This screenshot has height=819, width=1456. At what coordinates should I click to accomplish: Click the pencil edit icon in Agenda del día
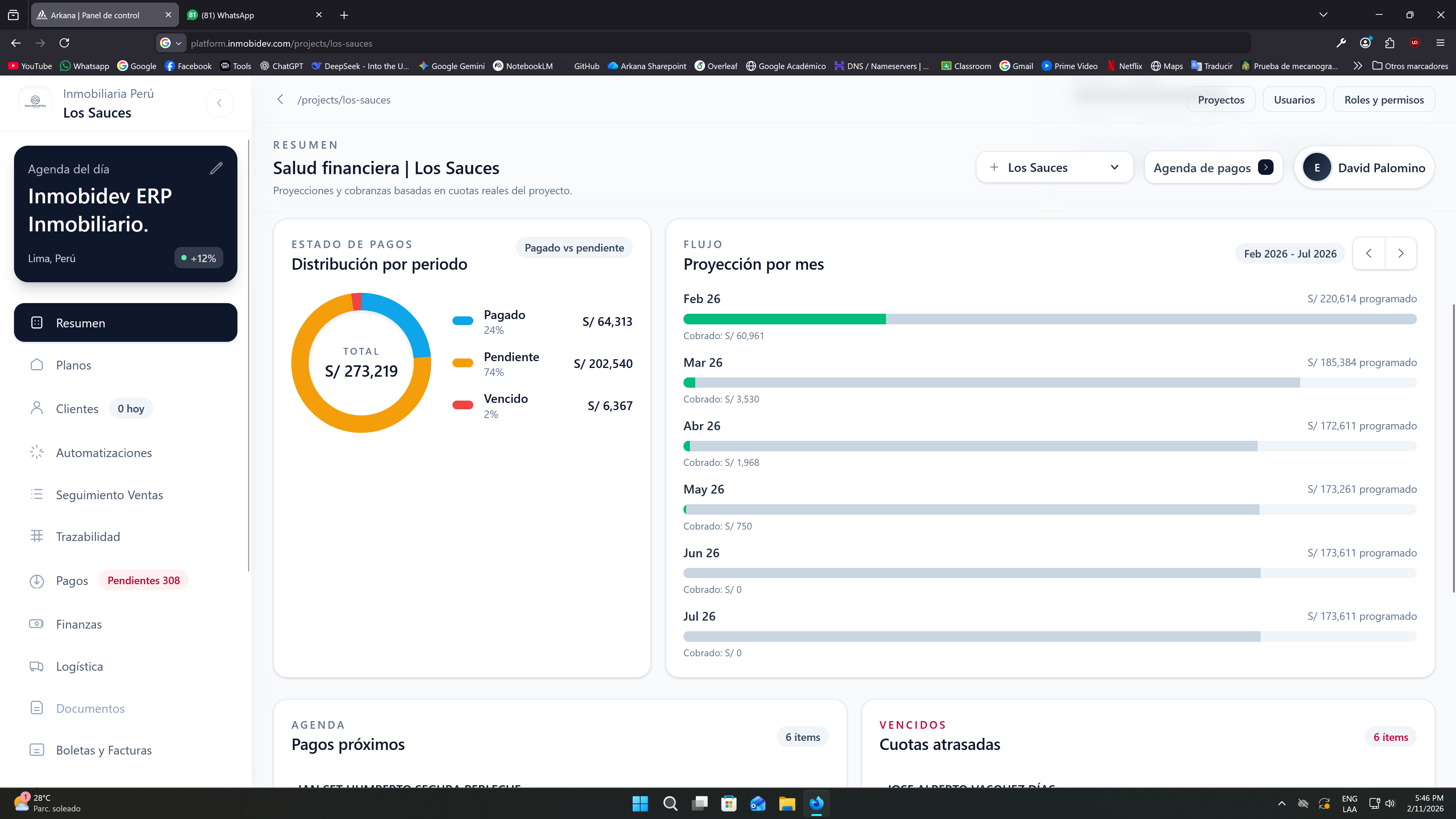click(x=216, y=168)
